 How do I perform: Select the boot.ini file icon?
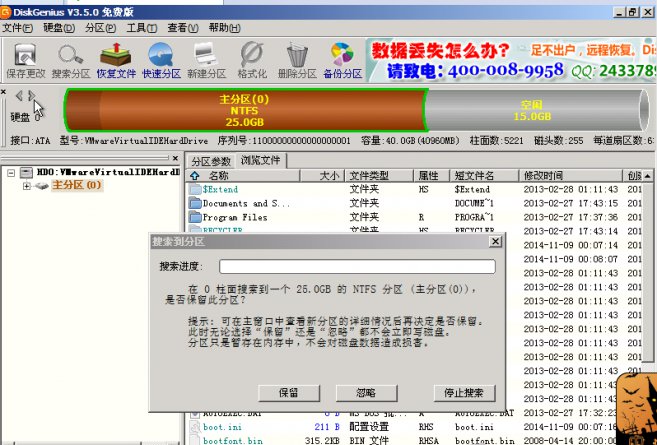click(195, 427)
